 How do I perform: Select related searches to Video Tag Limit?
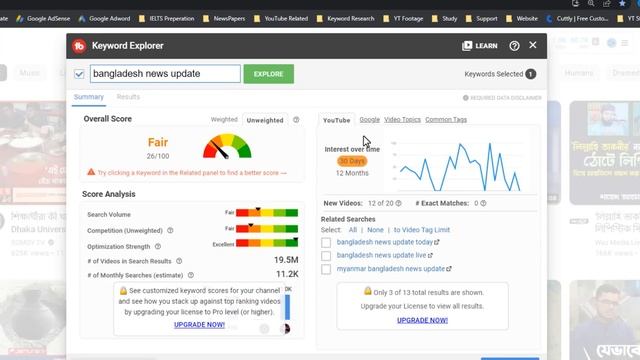tap(422, 230)
